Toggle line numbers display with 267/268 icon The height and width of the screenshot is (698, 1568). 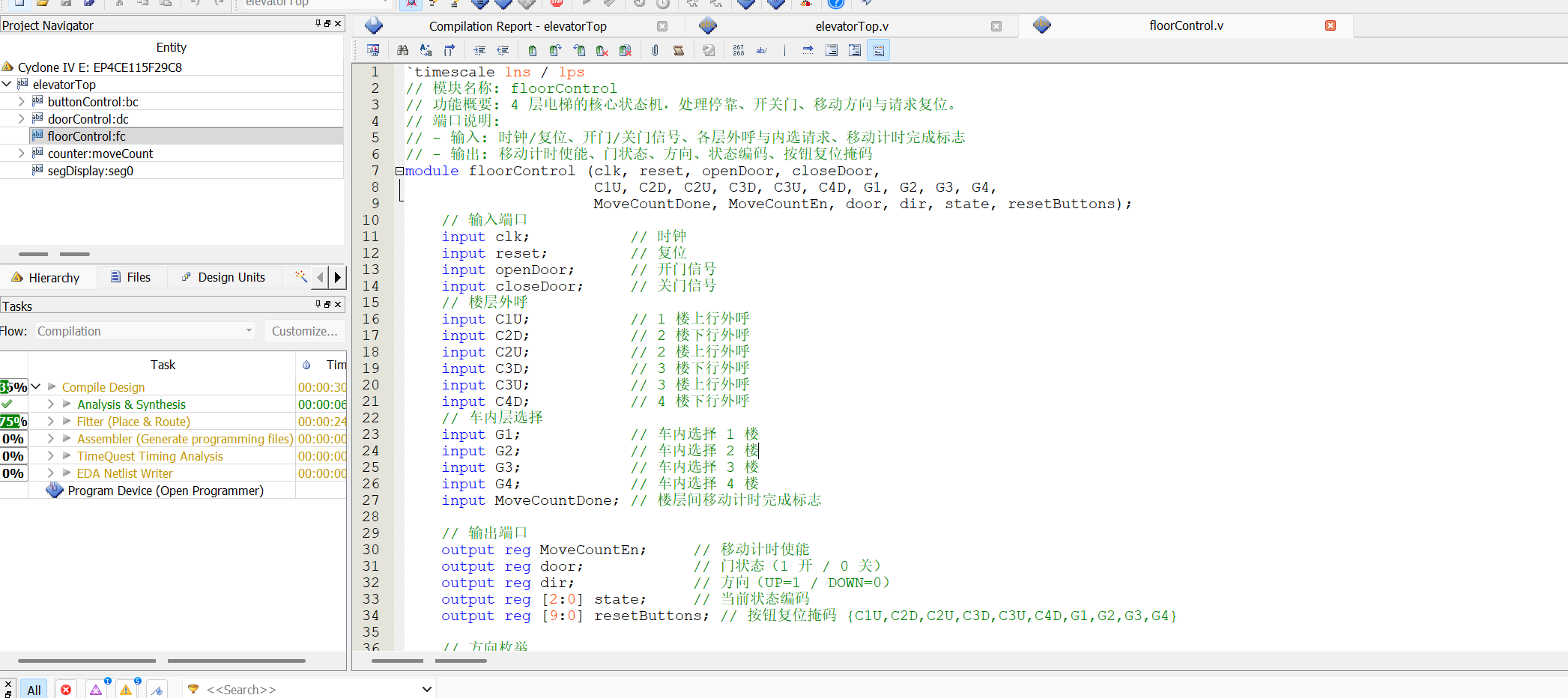tap(739, 50)
